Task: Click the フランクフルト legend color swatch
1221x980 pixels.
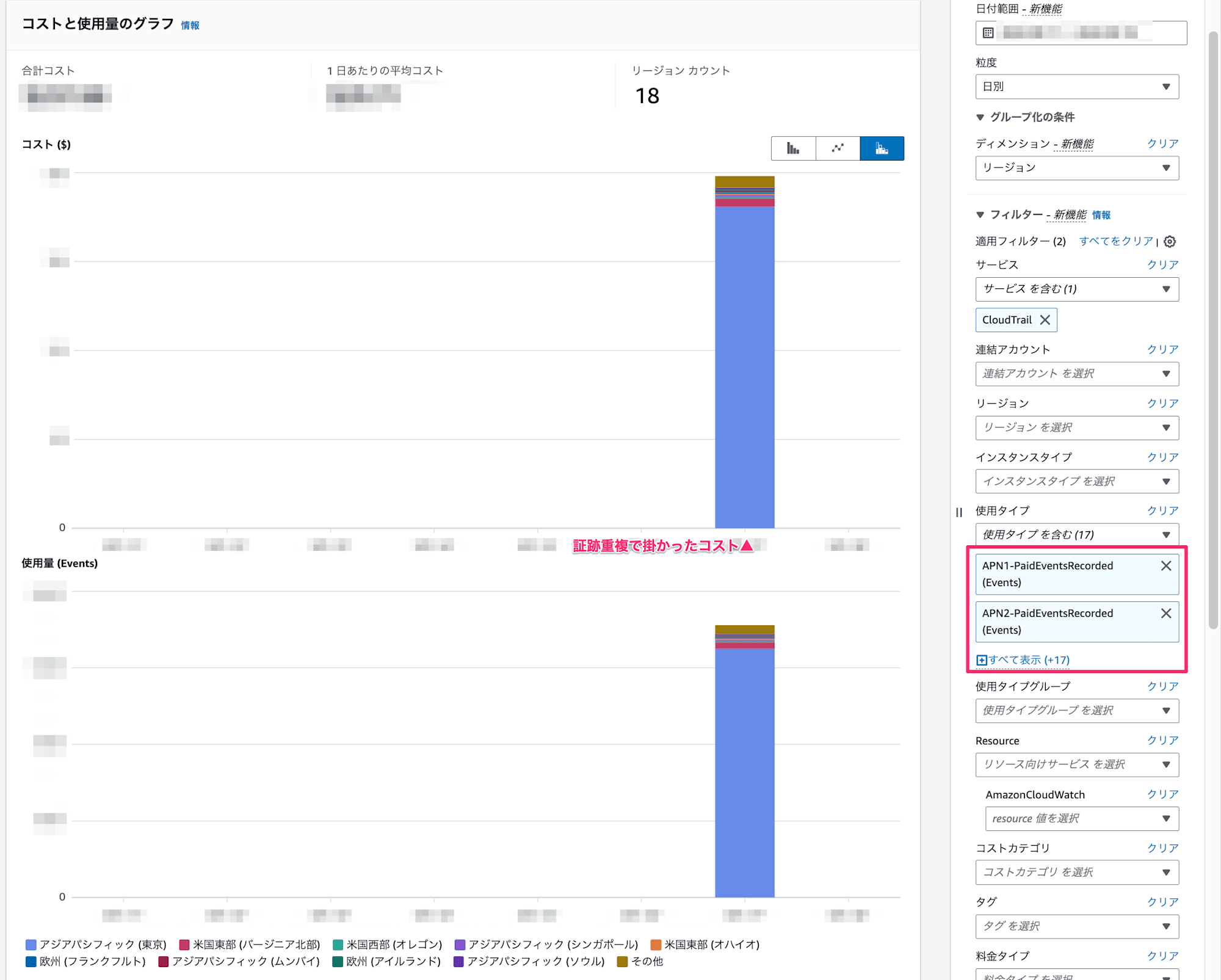Action: point(31,962)
